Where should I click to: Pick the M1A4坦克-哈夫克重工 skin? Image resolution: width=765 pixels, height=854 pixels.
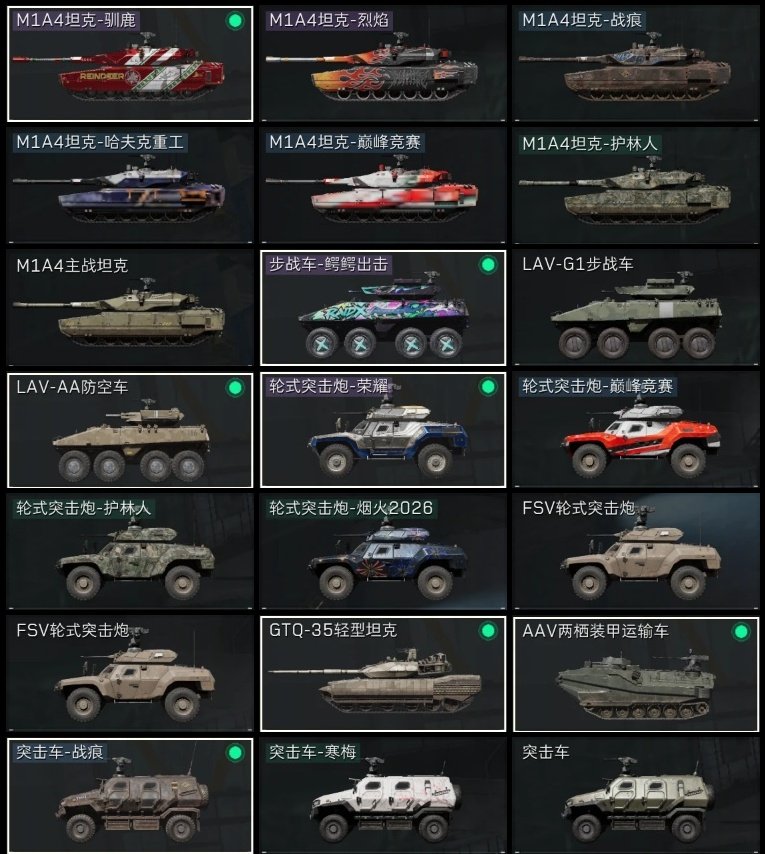(x=130, y=186)
